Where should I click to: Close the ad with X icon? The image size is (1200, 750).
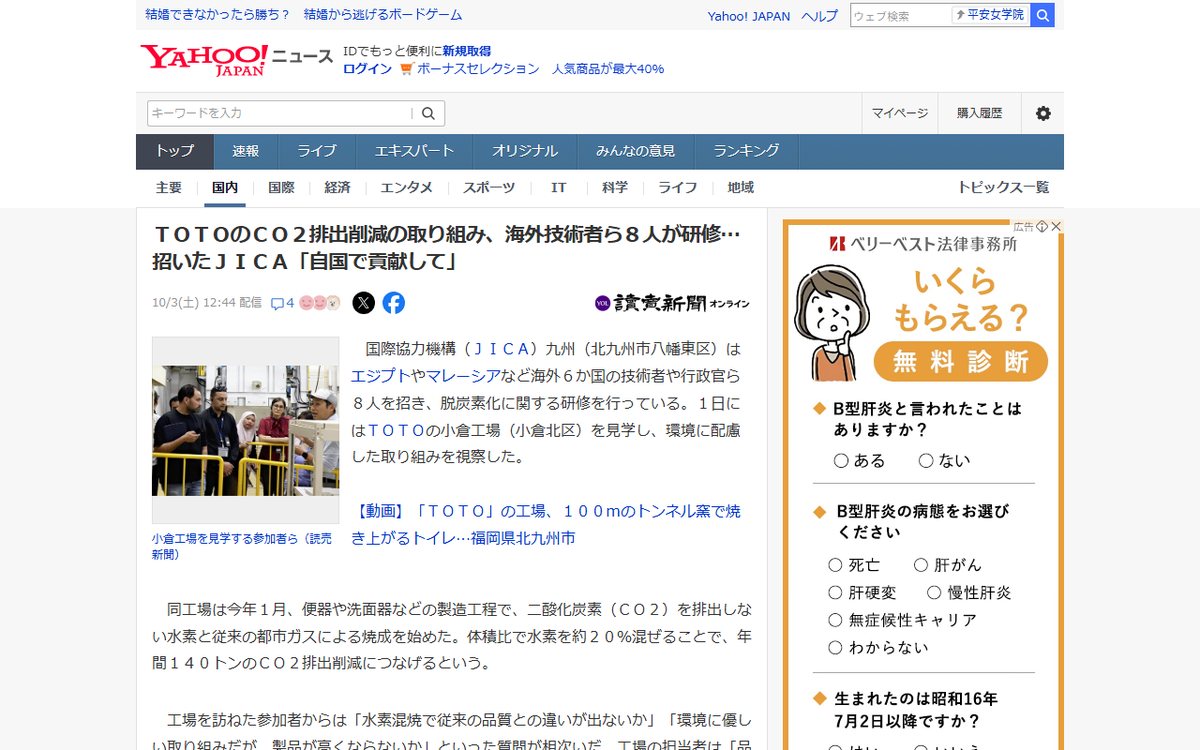click(x=1055, y=226)
